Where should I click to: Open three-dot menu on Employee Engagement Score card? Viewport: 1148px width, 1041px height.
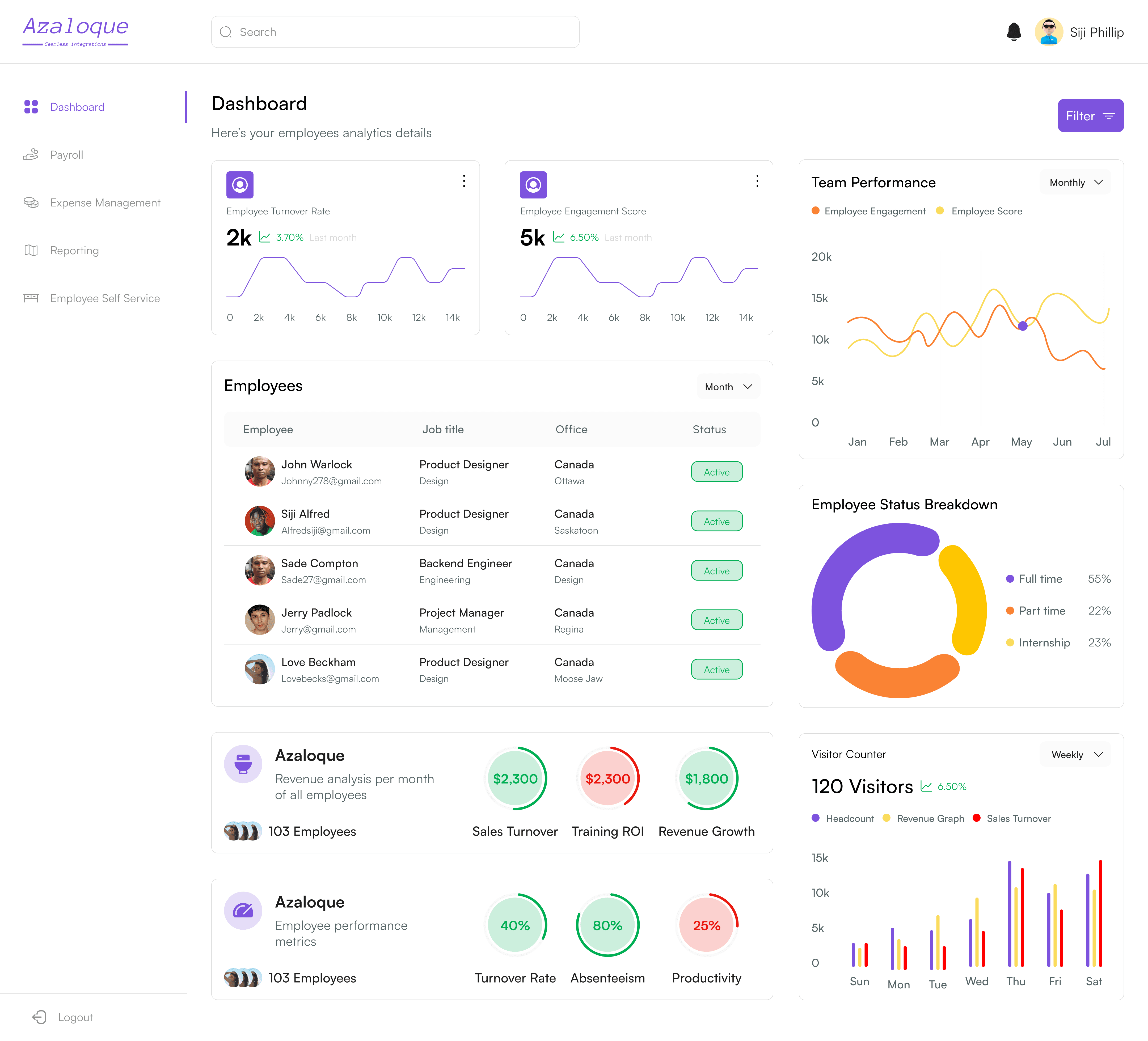coord(757,181)
